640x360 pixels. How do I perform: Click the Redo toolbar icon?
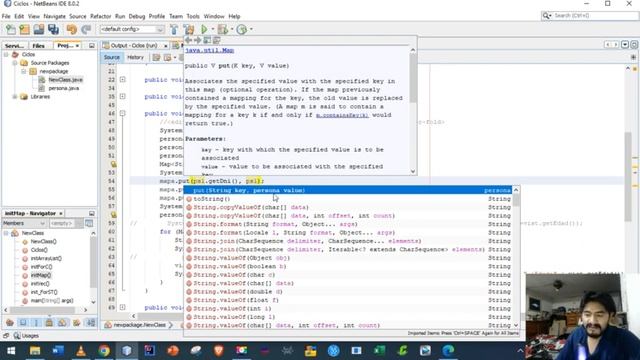click(86, 29)
